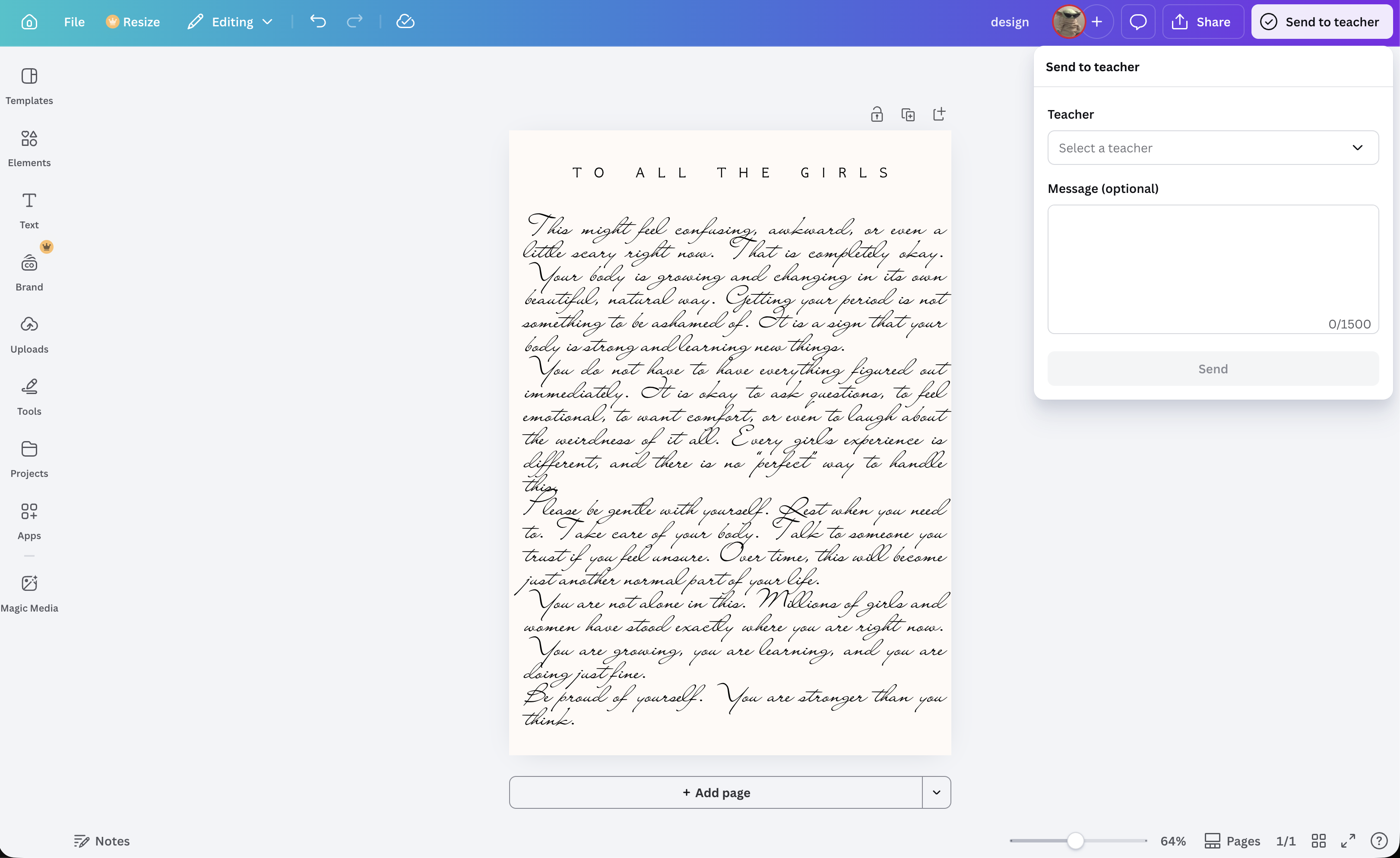Open the Magic Media app
The width and height of the screenshot is (1400, 858).
click(29, 593)
